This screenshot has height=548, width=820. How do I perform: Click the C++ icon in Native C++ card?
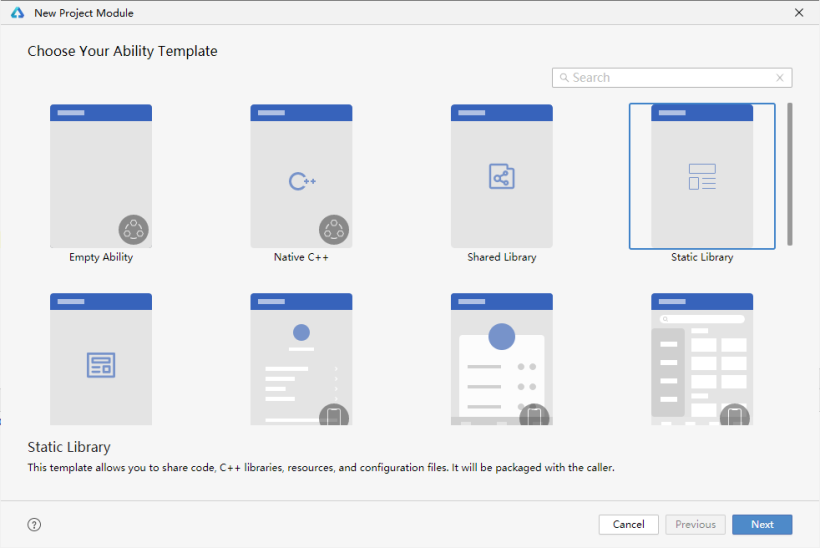coord(302,181)
